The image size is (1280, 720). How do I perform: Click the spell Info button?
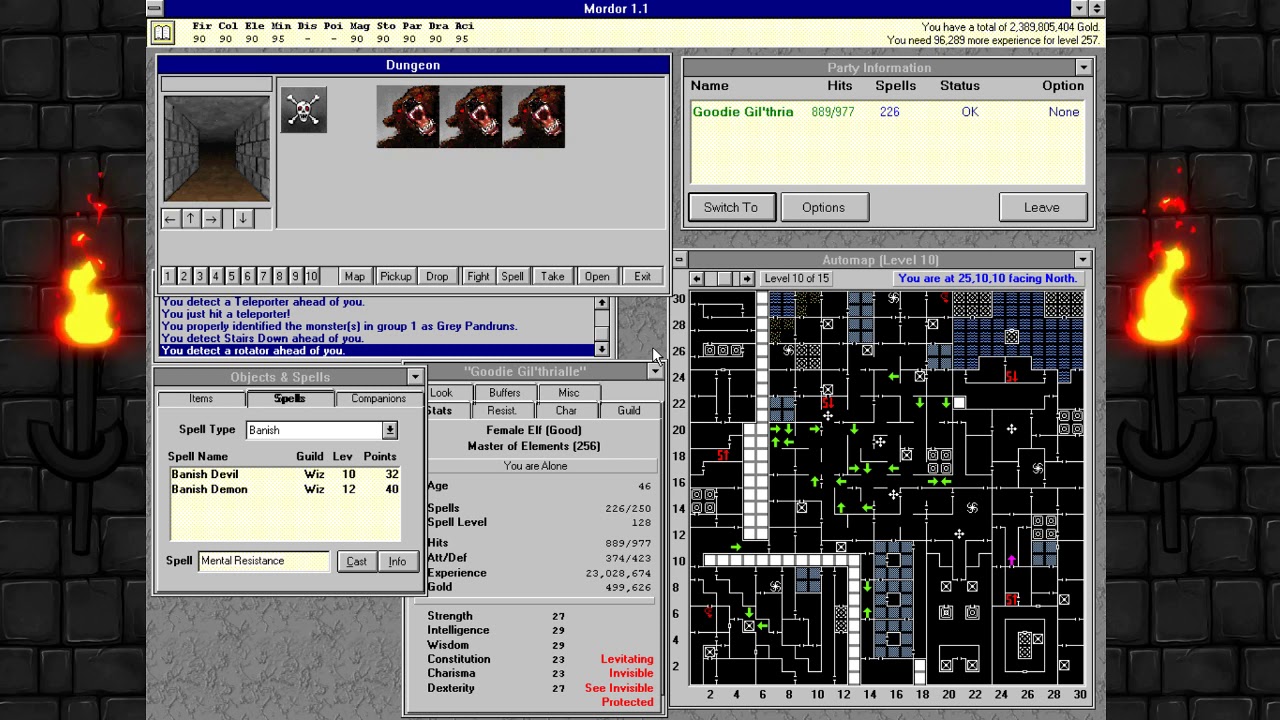point(397,561)
